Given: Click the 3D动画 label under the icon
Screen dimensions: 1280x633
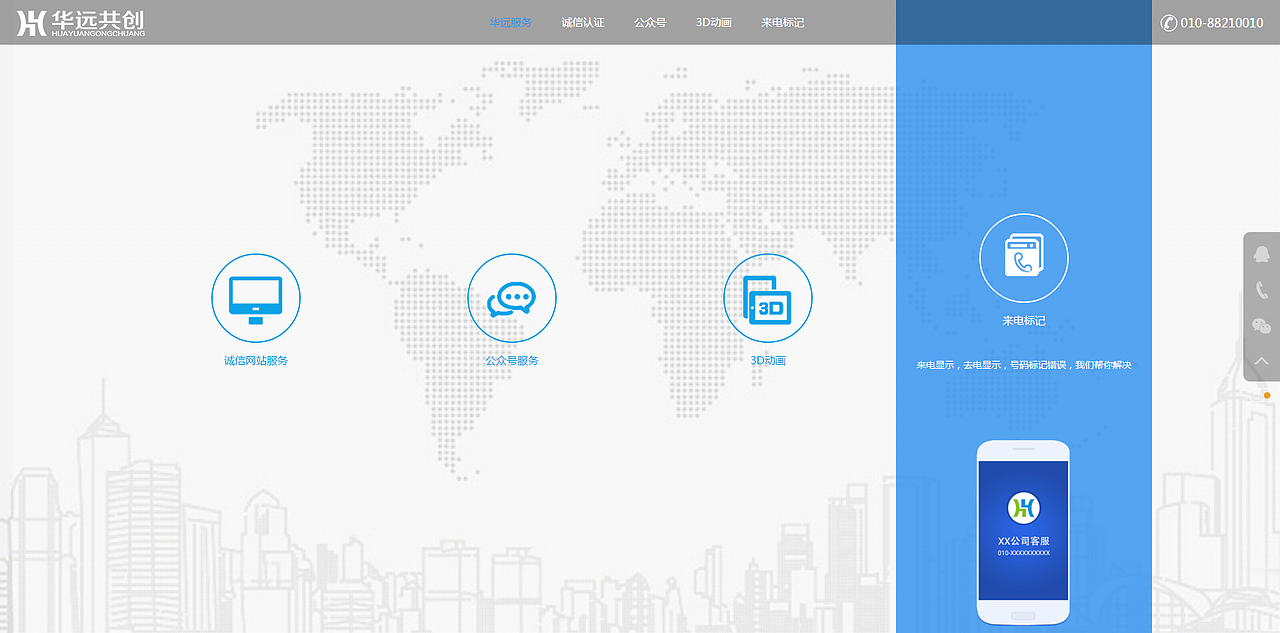Looking at the screenshot, I should pos(768,360).
